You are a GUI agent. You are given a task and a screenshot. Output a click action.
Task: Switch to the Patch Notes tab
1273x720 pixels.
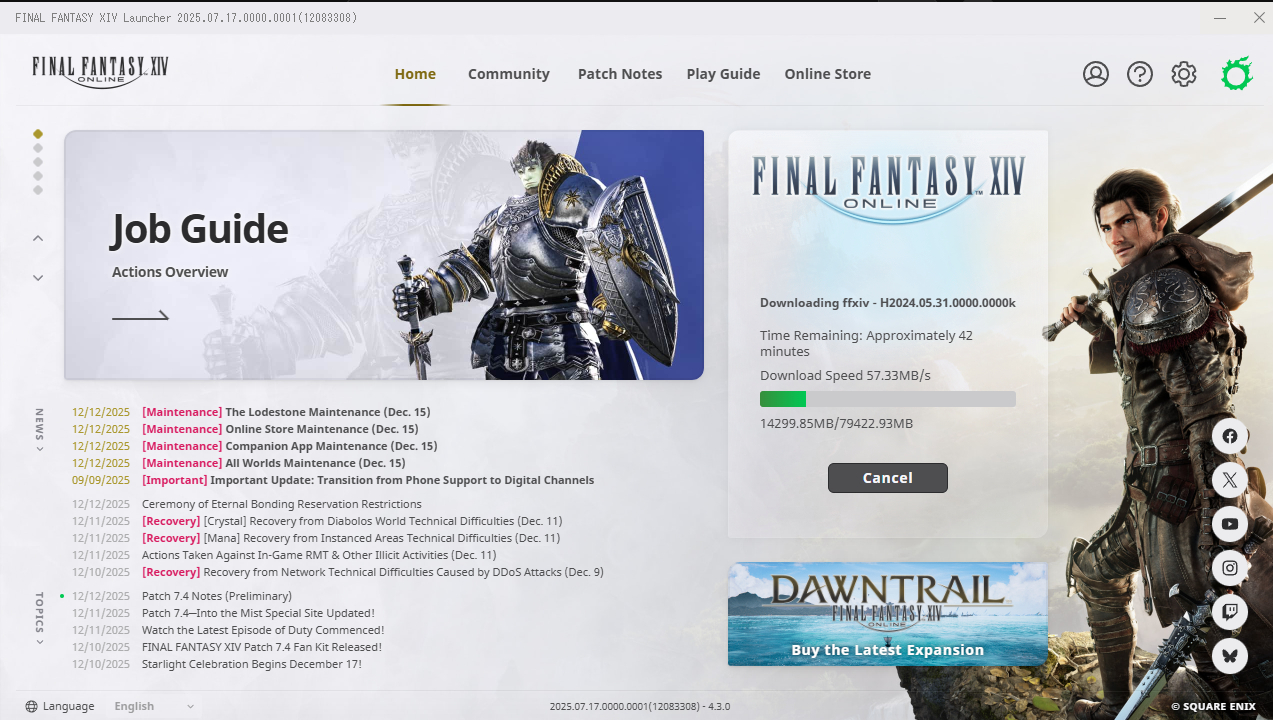click(620, 74)
